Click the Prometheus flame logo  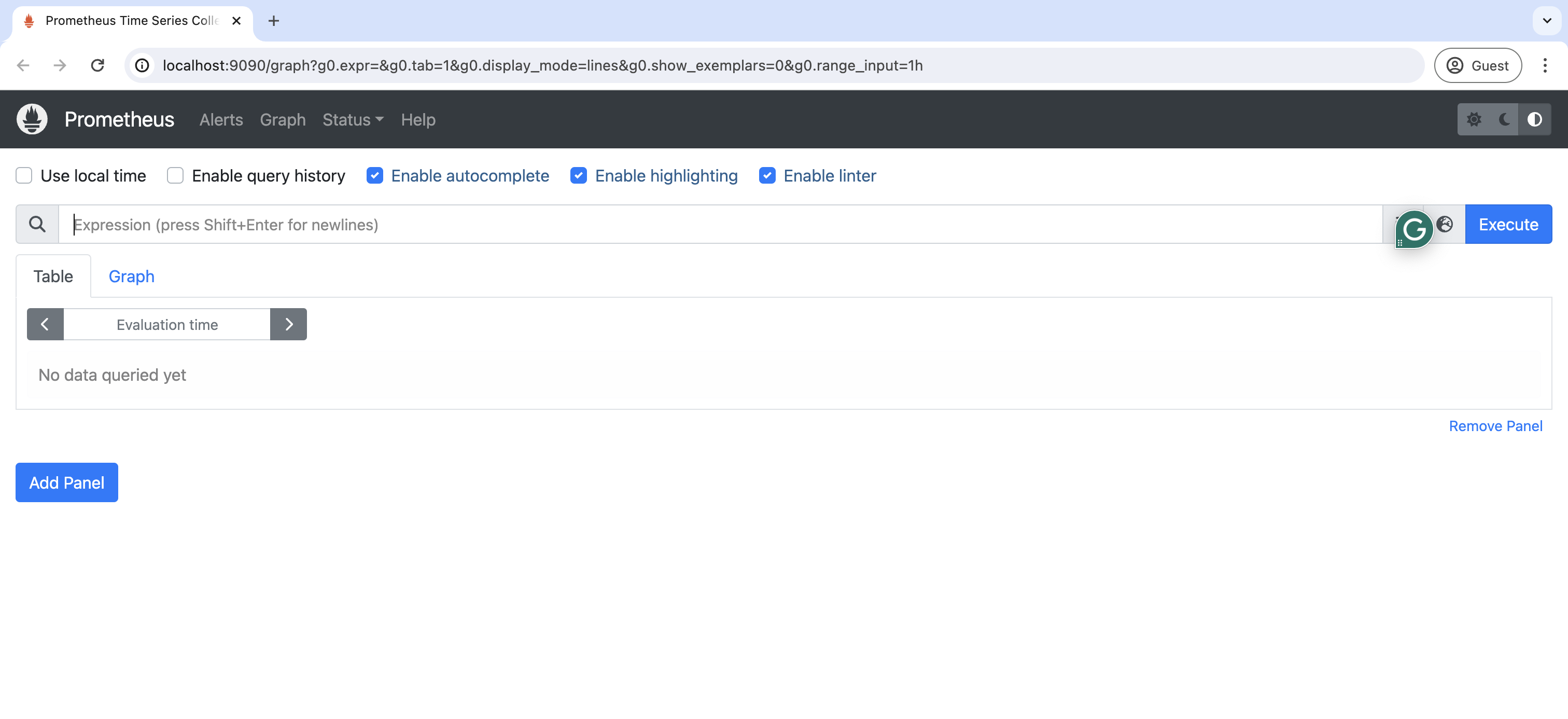click(32, 119)
